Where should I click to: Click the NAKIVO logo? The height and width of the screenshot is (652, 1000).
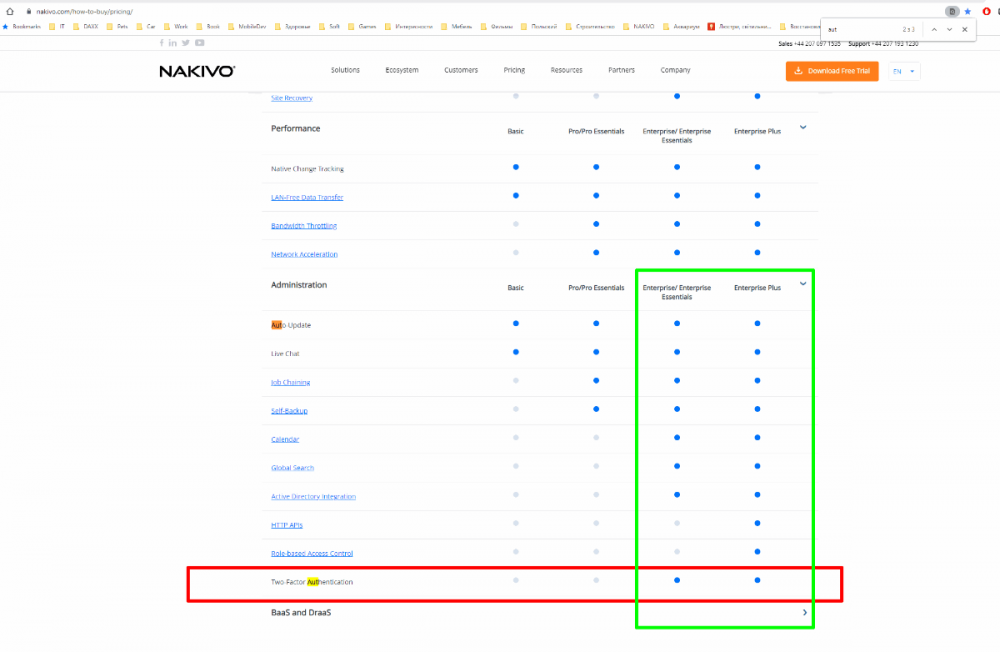click(x=197, y=71)
